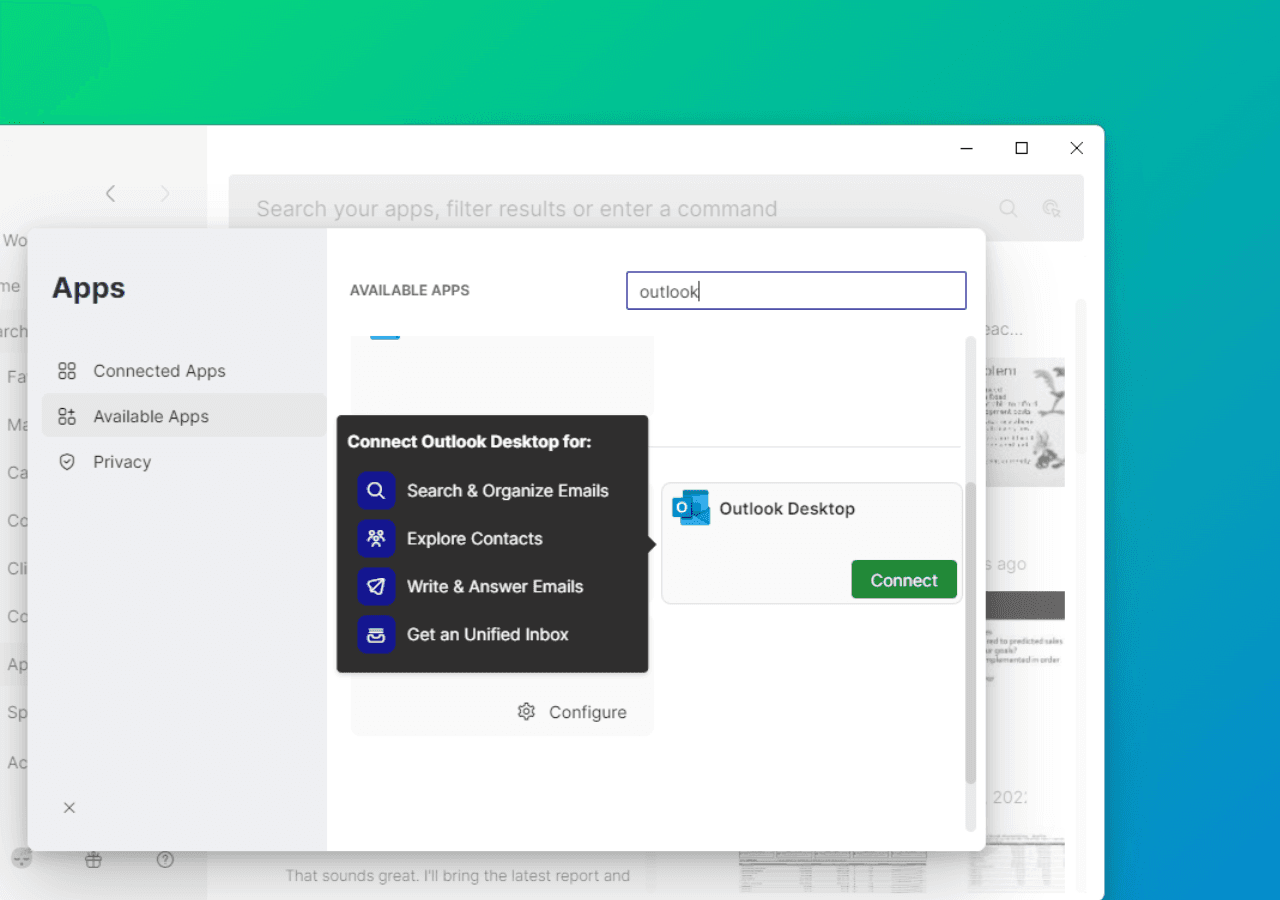Click the Get an Unified Inbox tray icon
This screenshot has width=1280, height=900.
click(x=376, y=634)
